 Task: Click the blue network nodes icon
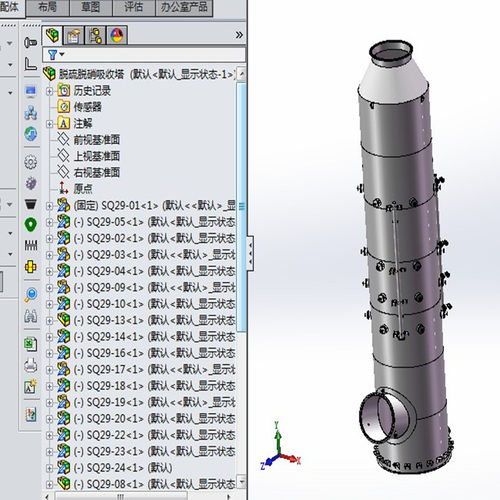coord(31,113)
